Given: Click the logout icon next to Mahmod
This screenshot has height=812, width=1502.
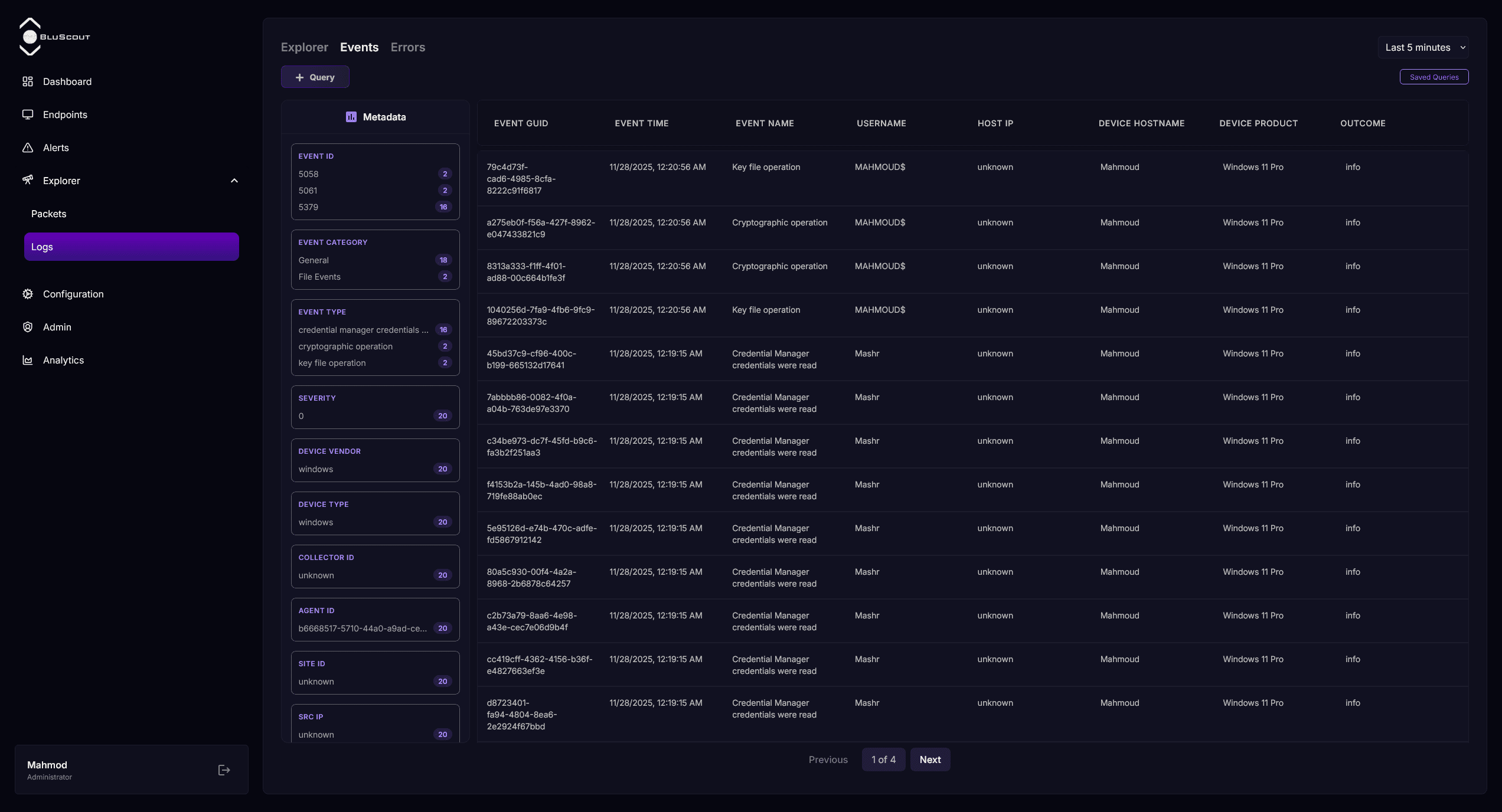Looking at the screenshot, I should [x=223, y=770].
